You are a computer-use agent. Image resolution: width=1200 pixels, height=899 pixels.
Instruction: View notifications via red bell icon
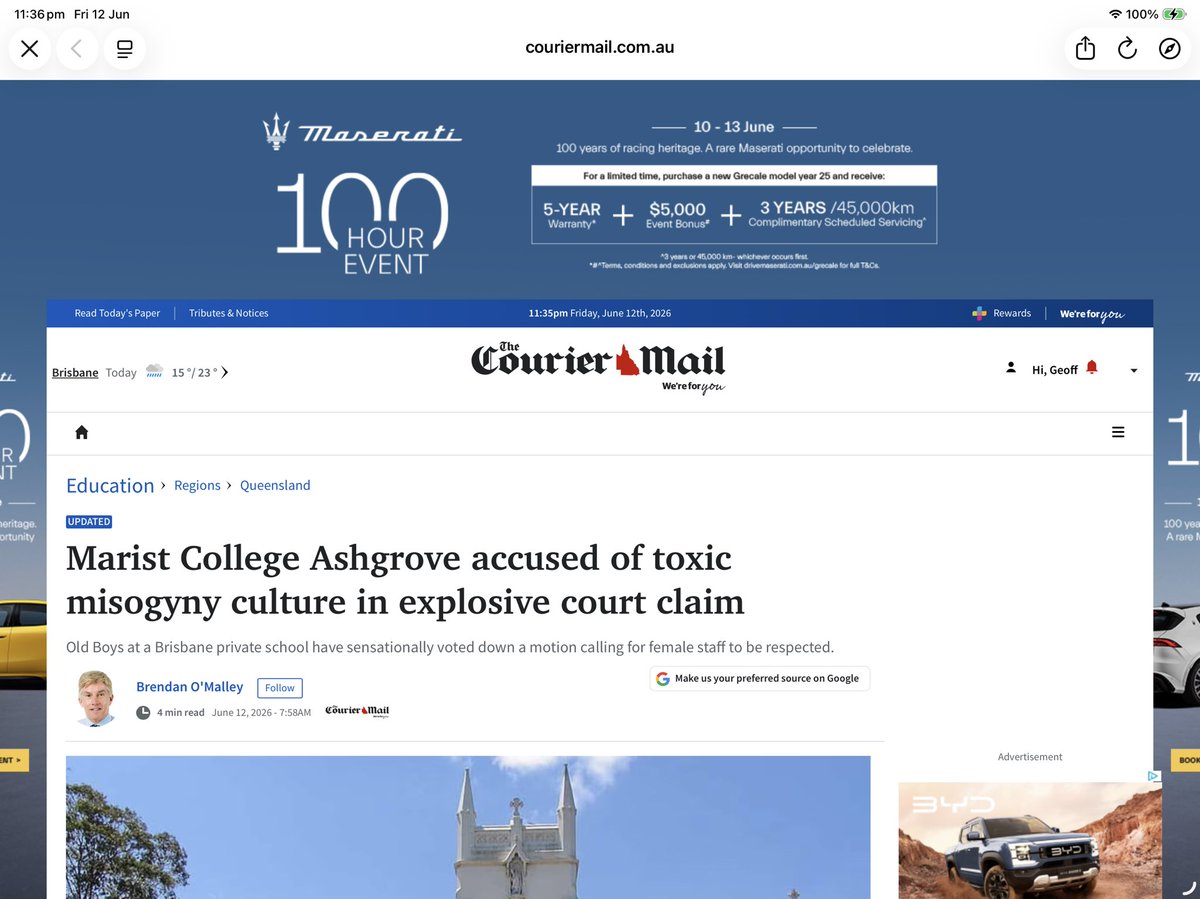(1092, 367)
